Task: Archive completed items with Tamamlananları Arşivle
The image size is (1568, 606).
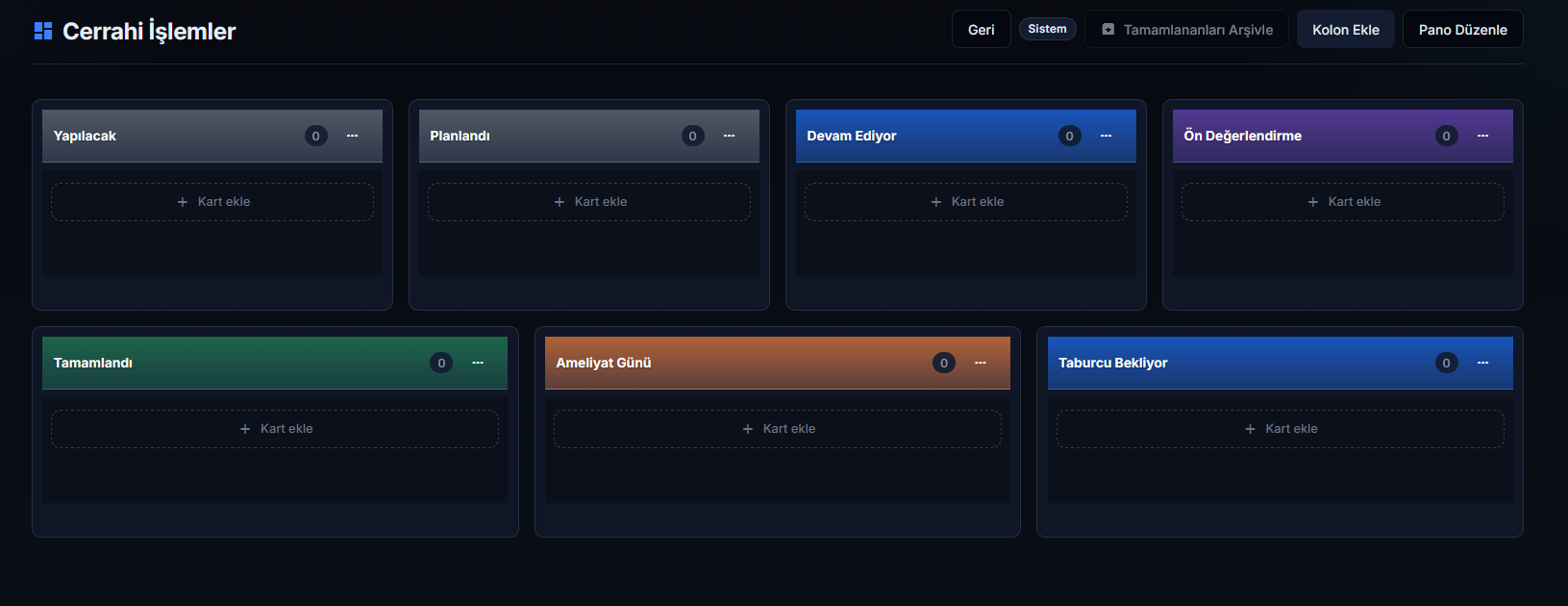Action: (1186, 30)
